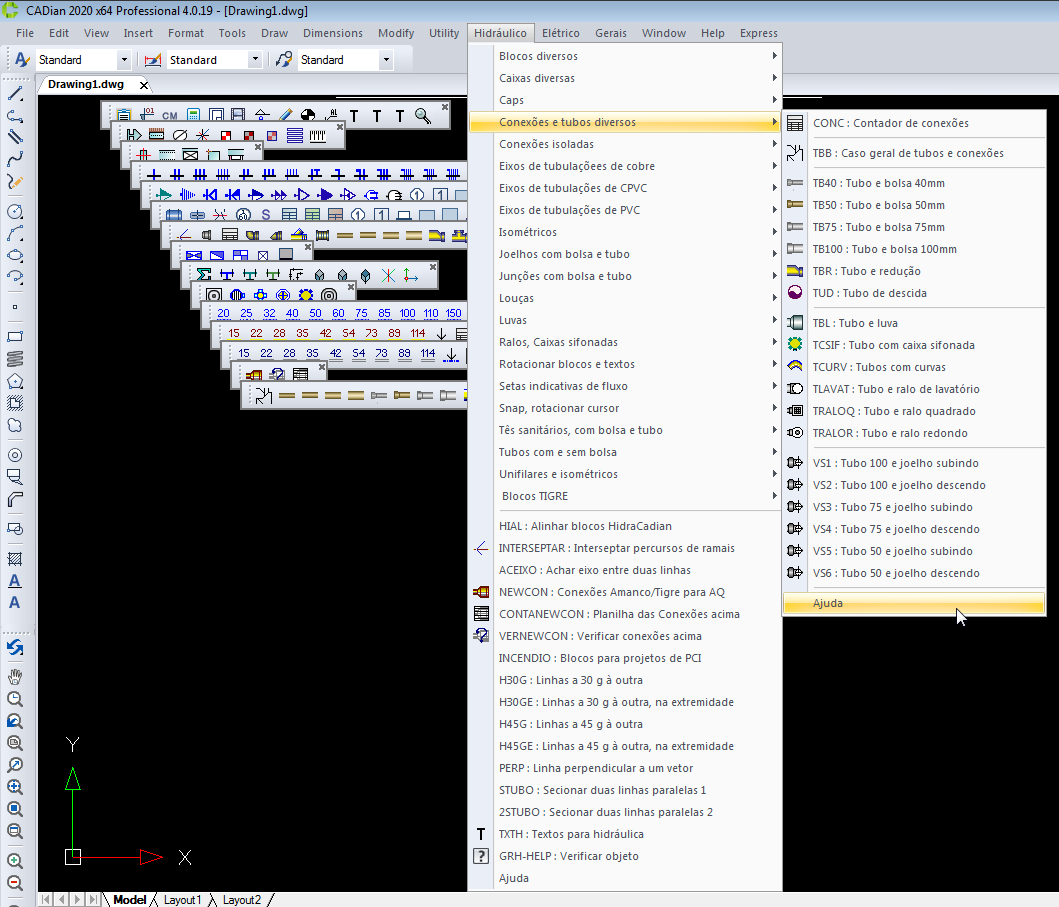Activate the Pan hand tool
Image resolution: width=1059 pixels, height=907 pixels.
point(15,677)
